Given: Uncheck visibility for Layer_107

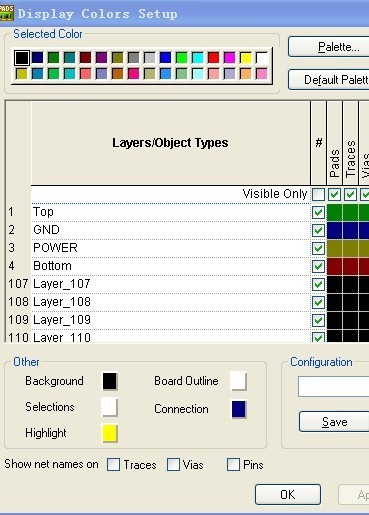Looking at the screenshot, I should point(318,284).
